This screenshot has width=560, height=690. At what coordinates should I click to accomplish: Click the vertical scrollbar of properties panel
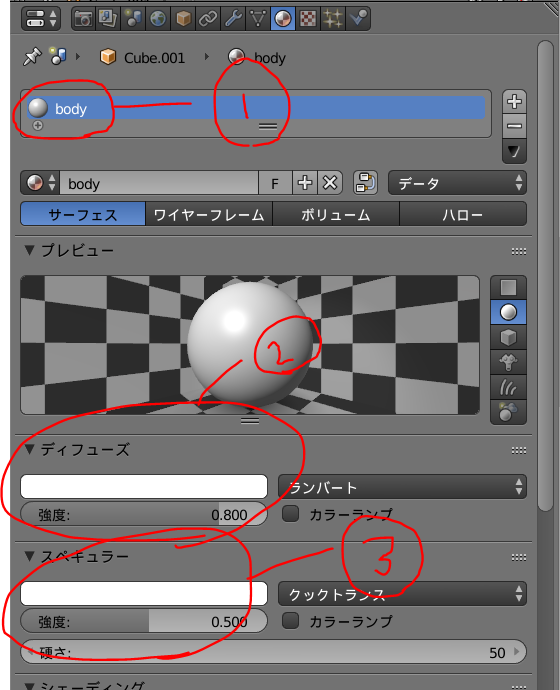tap(545, 275)
